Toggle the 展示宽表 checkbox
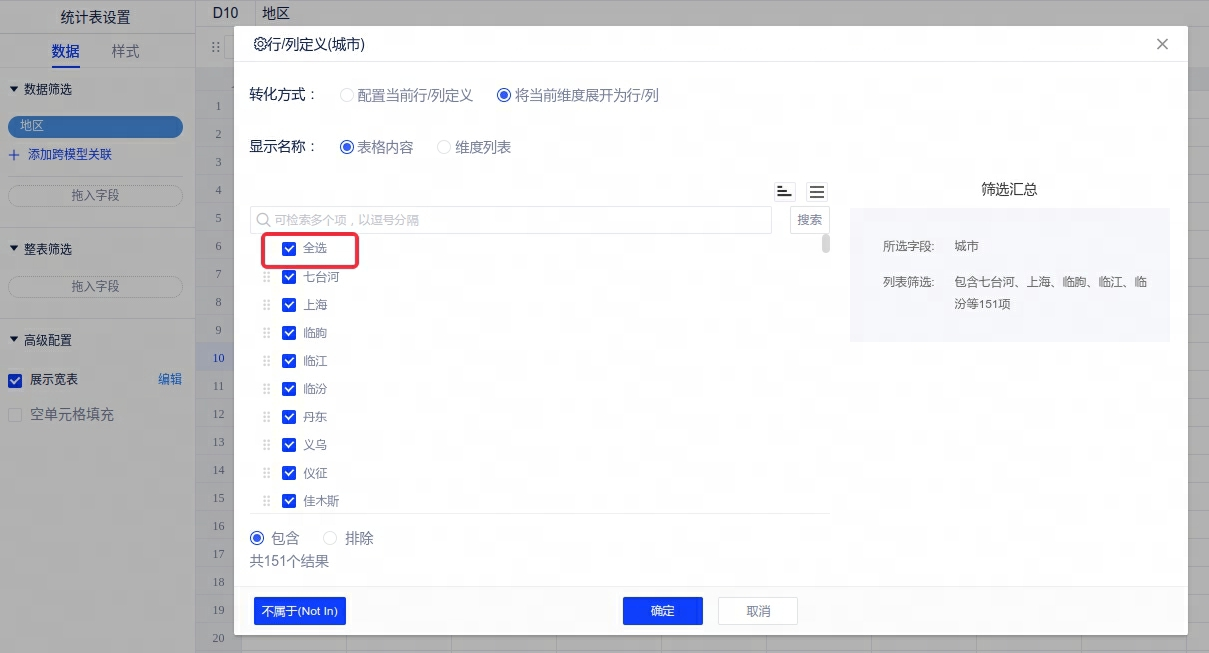This screenshot has width=1209, height=653. click(15, 380)
